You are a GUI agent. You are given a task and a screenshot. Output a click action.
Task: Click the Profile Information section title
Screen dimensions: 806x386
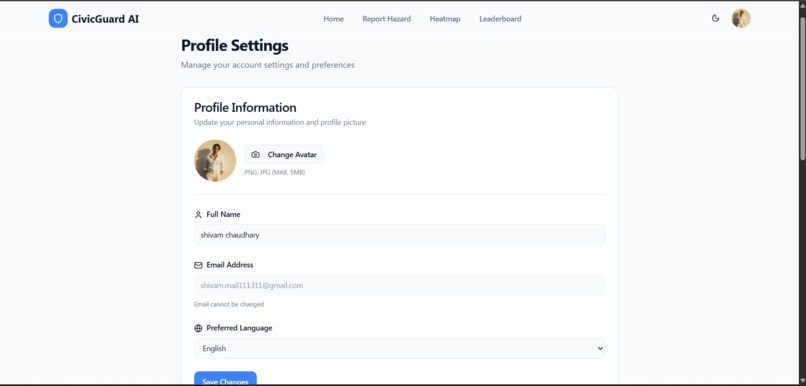(245, 108)
